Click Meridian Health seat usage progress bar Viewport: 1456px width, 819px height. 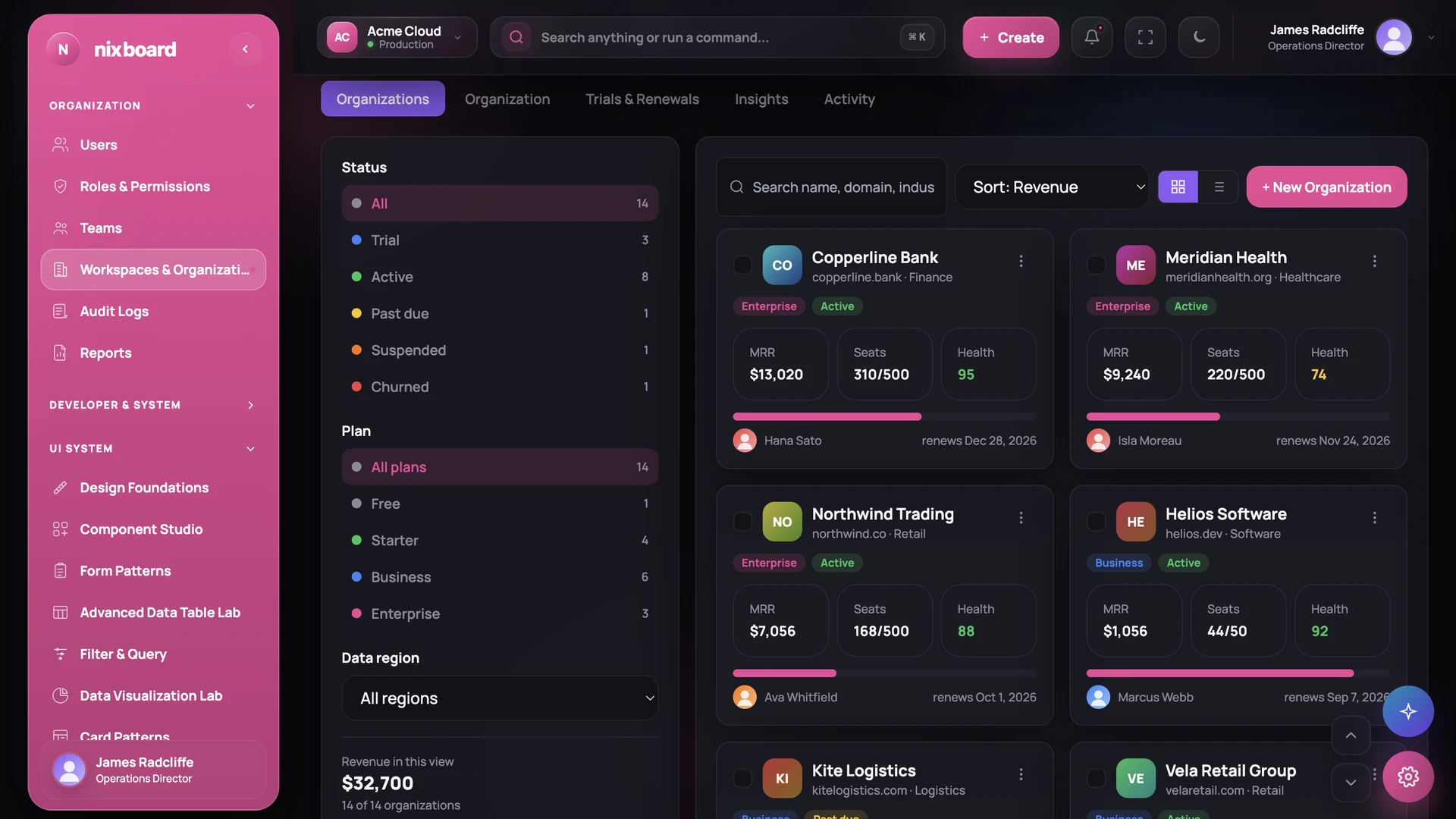[1238, 416]
